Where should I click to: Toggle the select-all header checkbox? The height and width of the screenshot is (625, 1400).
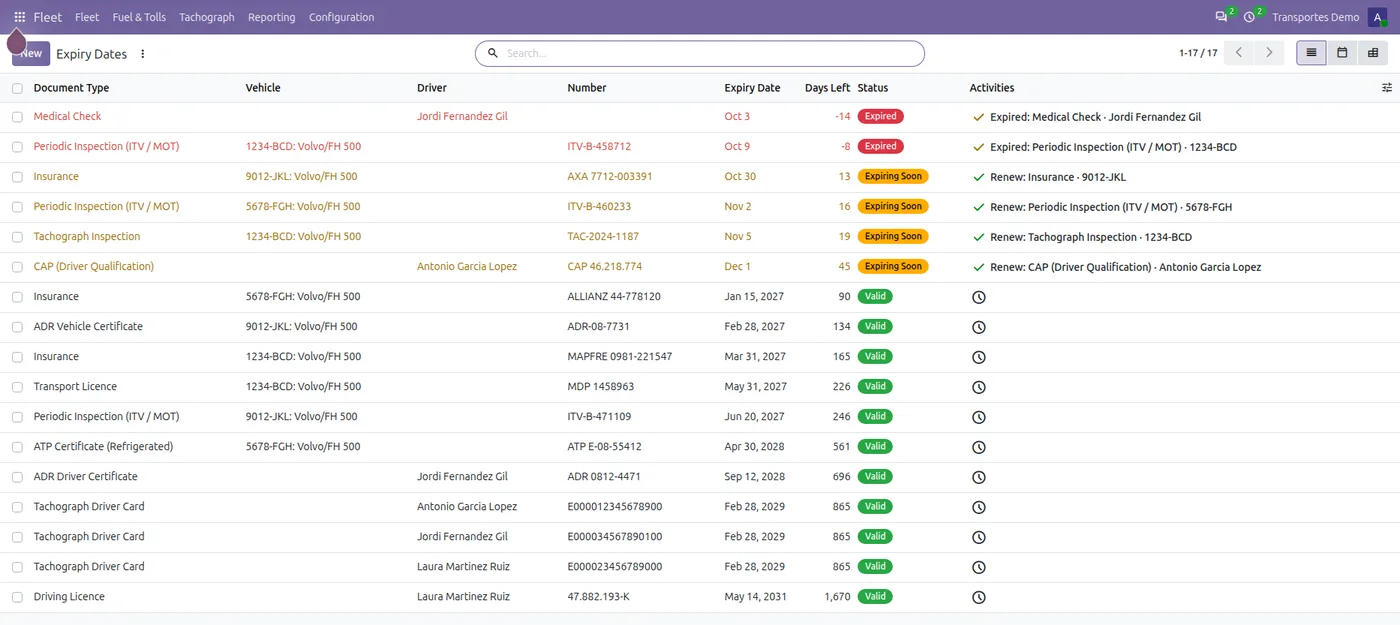coord(17,88)
